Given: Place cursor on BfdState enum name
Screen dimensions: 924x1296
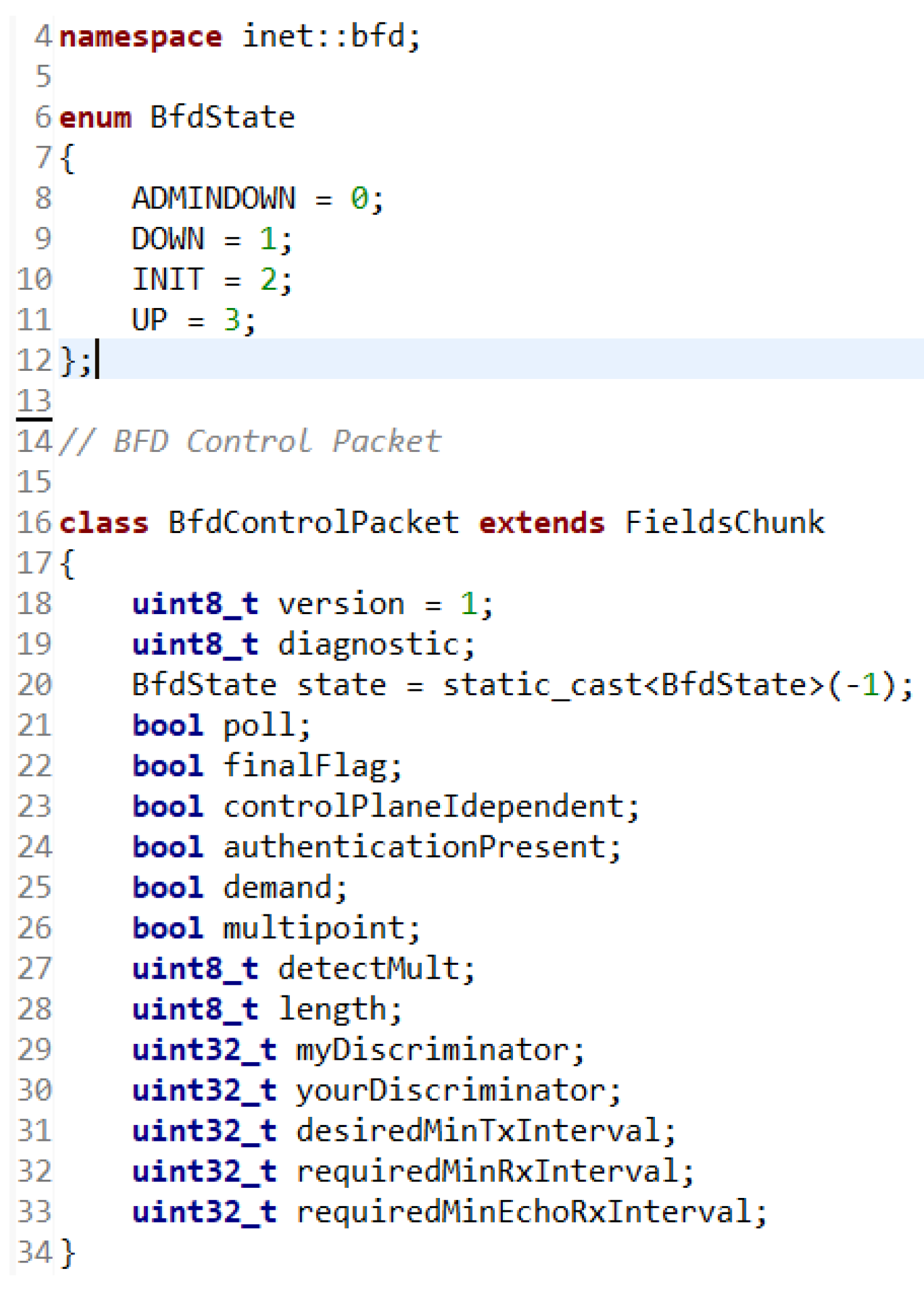Looking at the screenshot, I should 222,118.
